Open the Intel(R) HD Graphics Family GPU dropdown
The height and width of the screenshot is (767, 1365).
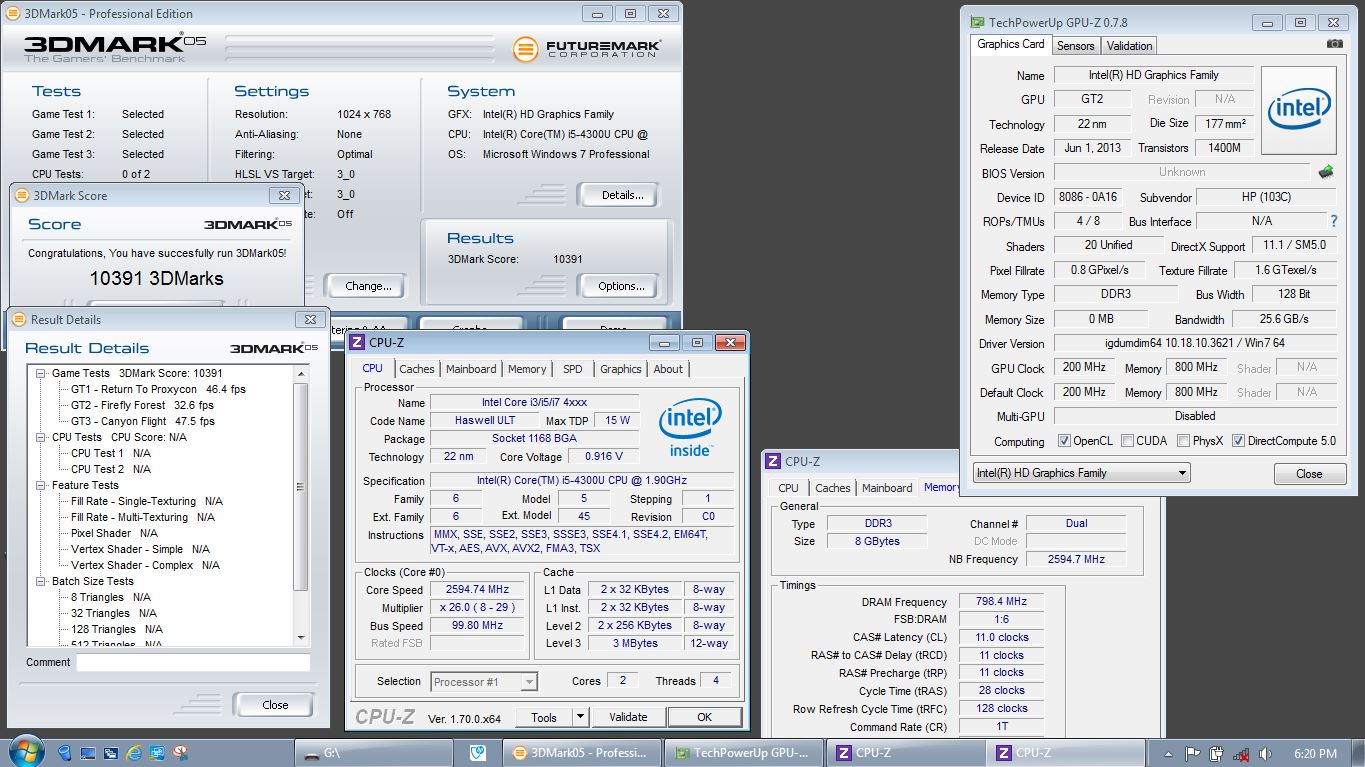(1081, 473)
